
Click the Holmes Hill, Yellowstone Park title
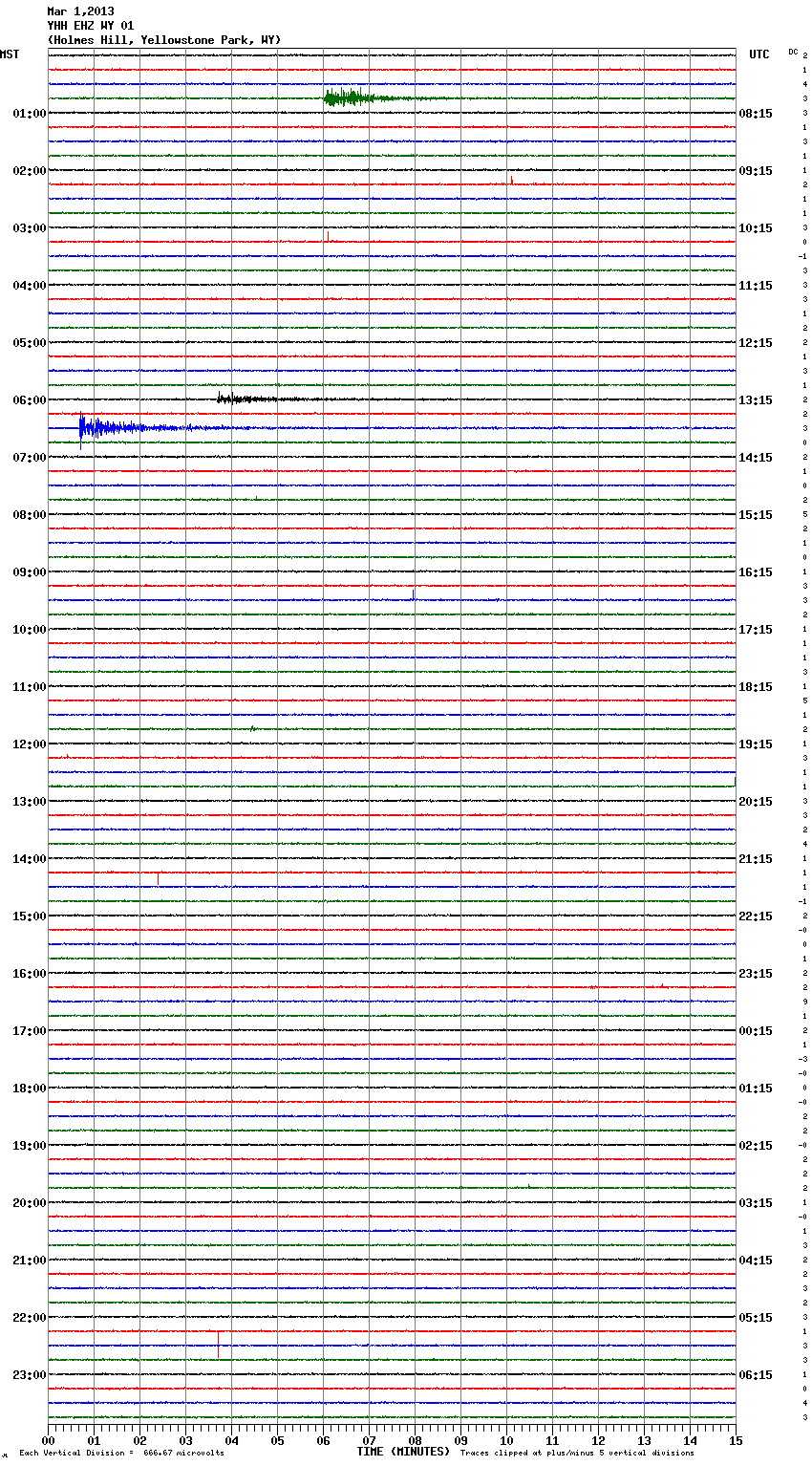tap(164, 40)
